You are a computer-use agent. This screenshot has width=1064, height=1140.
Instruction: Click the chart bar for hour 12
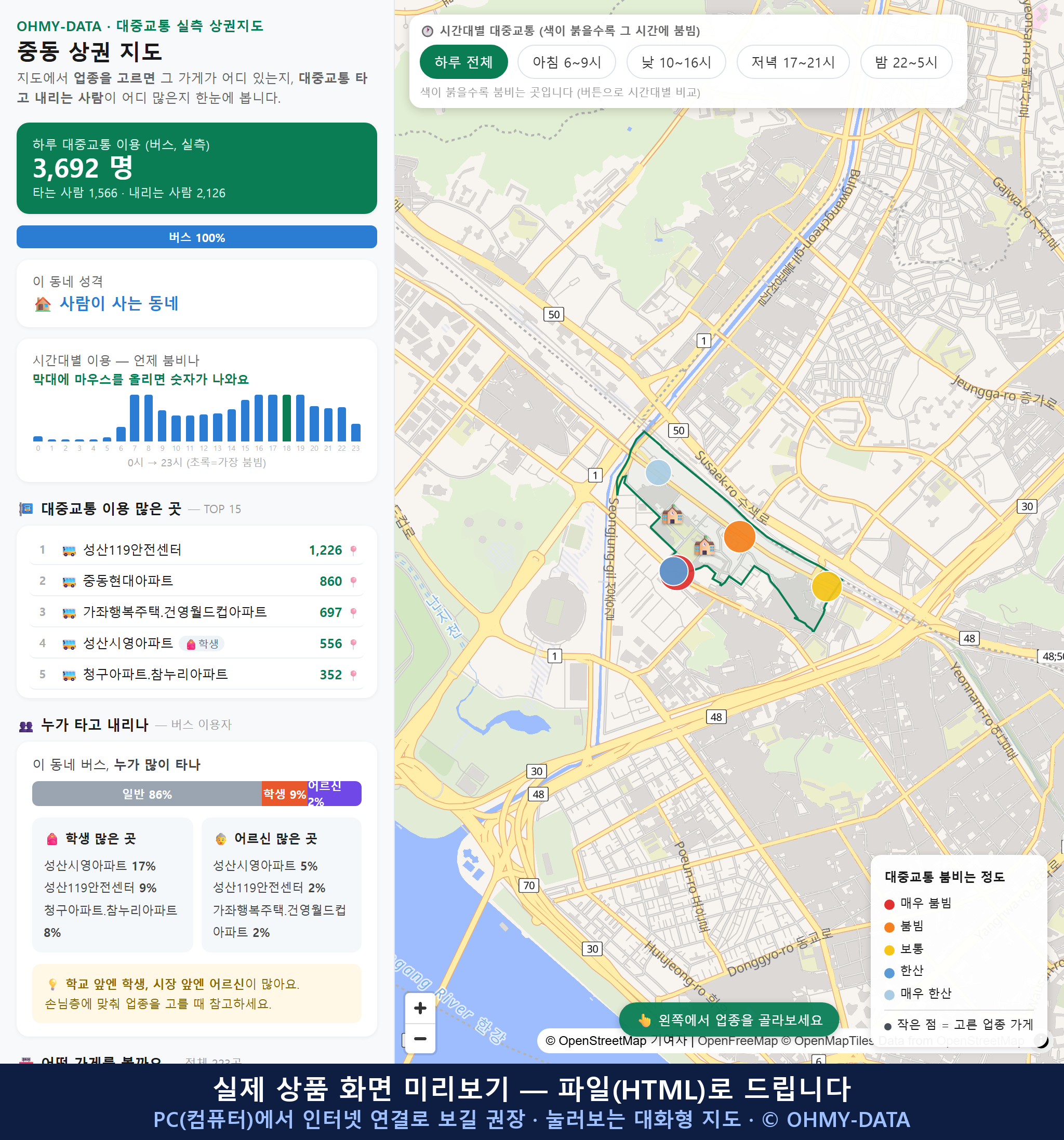tap(204, 428)
